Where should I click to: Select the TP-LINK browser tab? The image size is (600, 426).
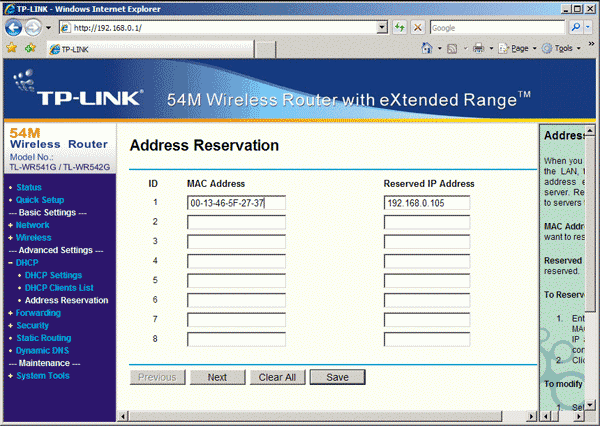pos(150,49)
